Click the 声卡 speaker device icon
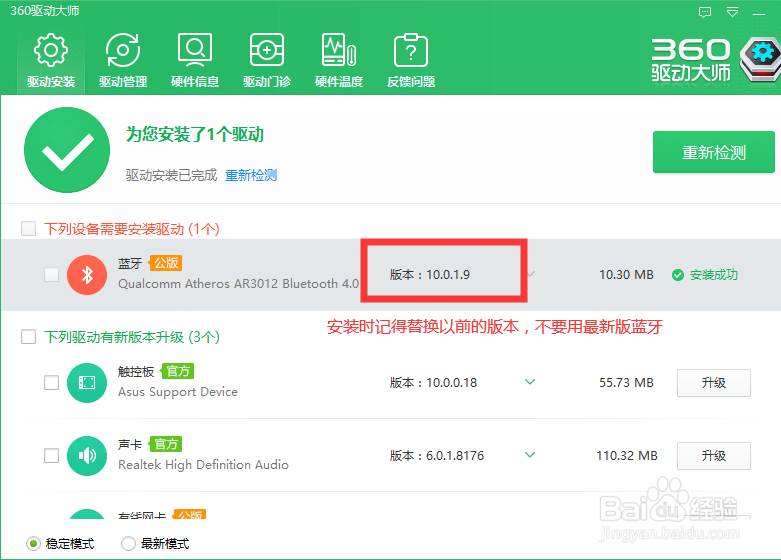This screenshot has height=560, width=781. click(87, 455)
